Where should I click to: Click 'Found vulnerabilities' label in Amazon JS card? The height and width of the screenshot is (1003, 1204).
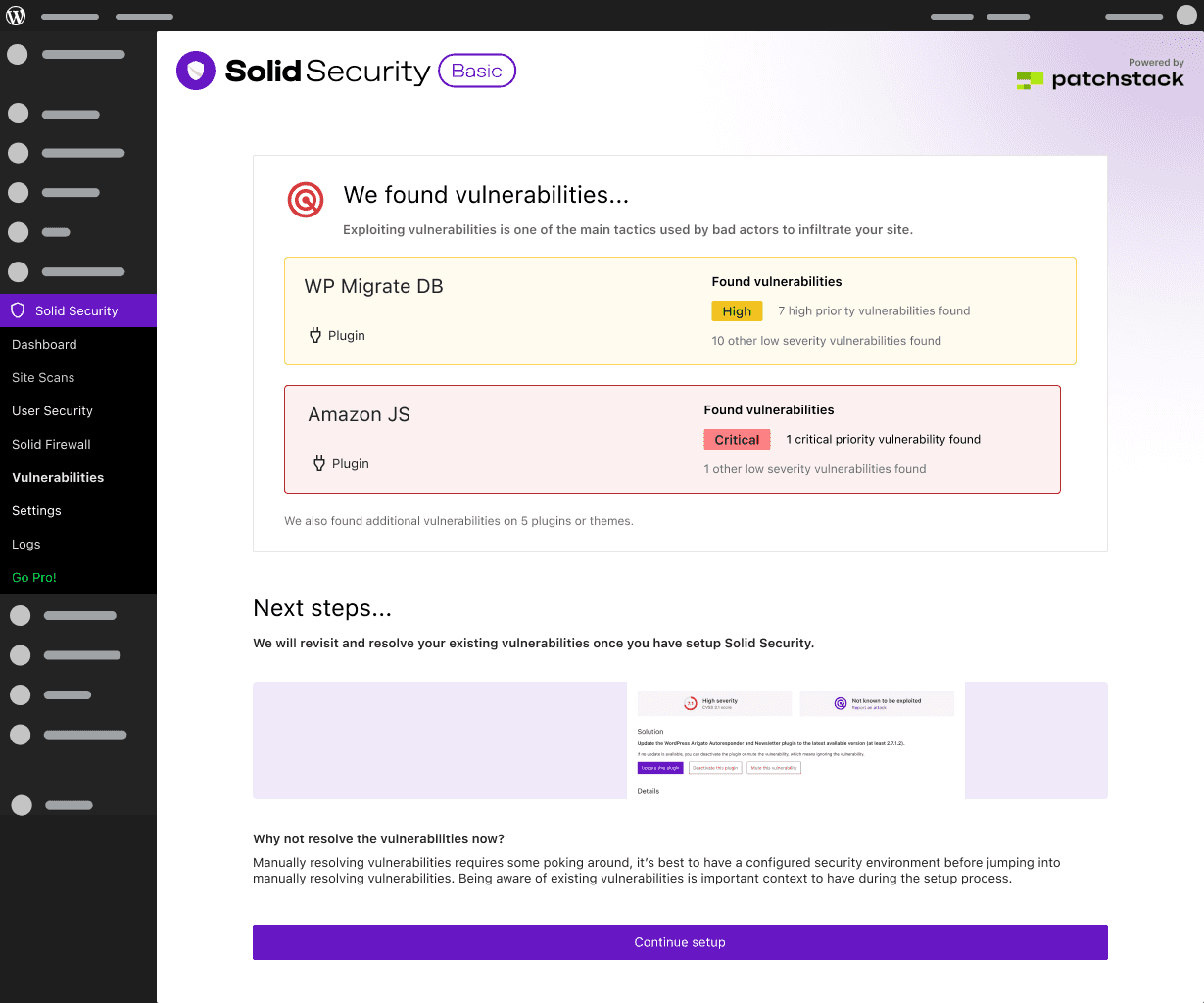[x=769, y=409]
